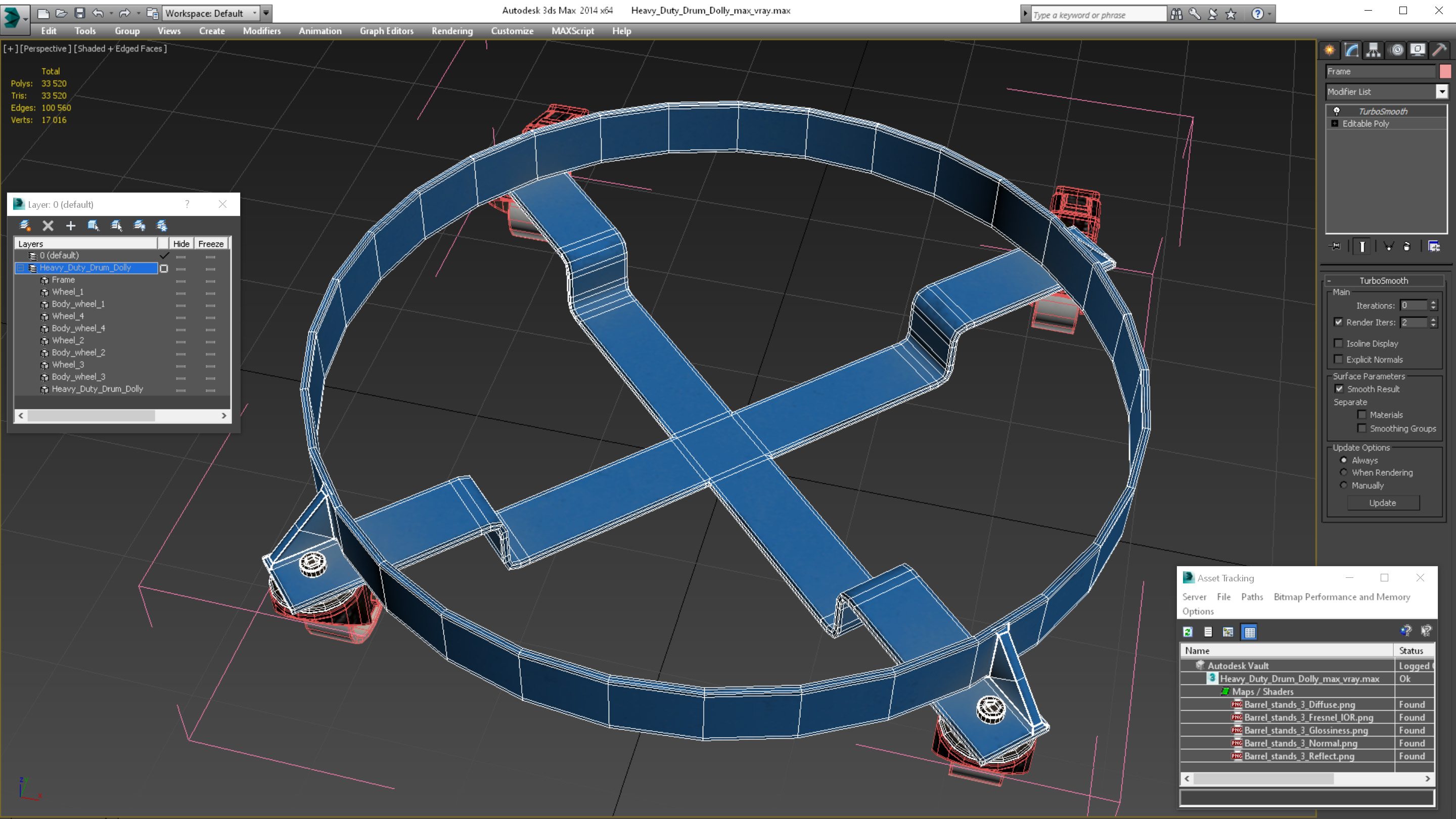Click Redo arrow in title toolbar
The height and width of the screenshot is (819, 1456).
coord(124,13)
